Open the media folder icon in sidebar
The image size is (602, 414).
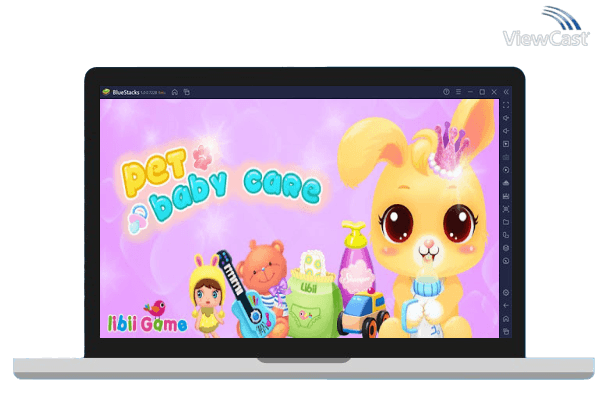(x=506, y=222)
